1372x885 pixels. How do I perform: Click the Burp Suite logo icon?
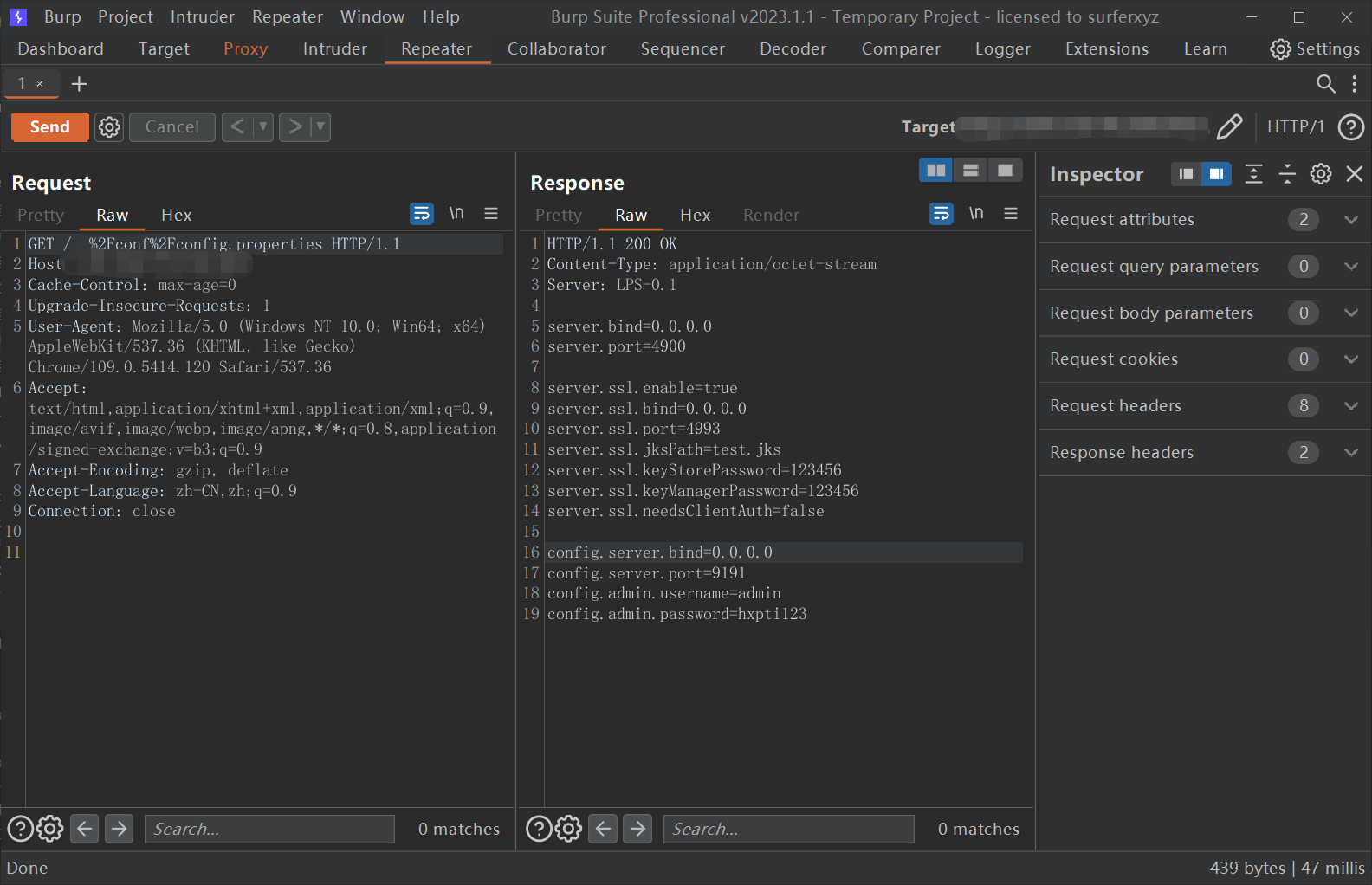tap(17, 16)
